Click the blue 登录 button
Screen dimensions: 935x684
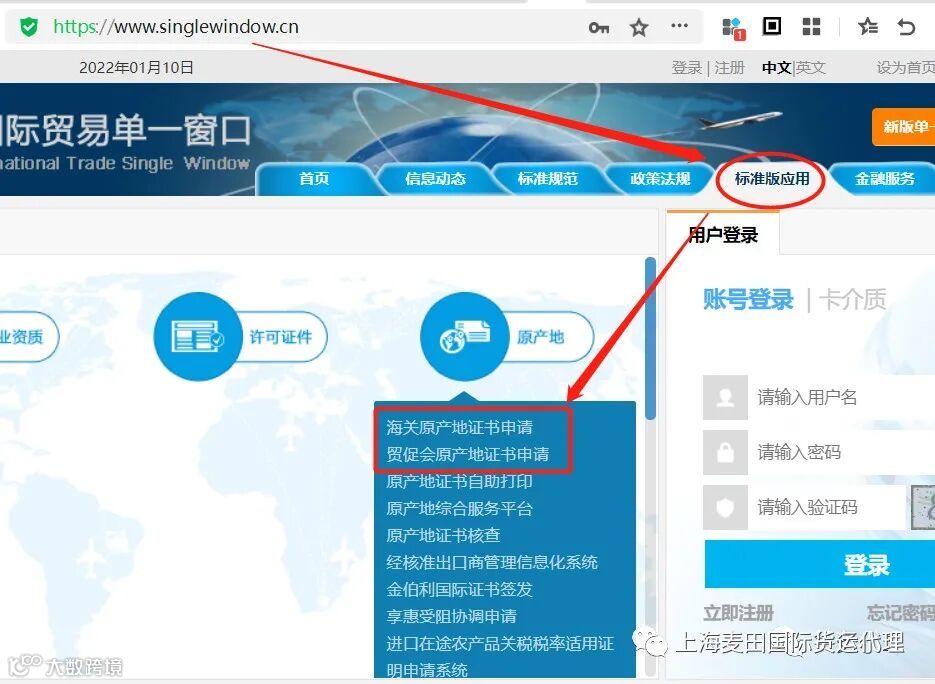coord(820,564)
